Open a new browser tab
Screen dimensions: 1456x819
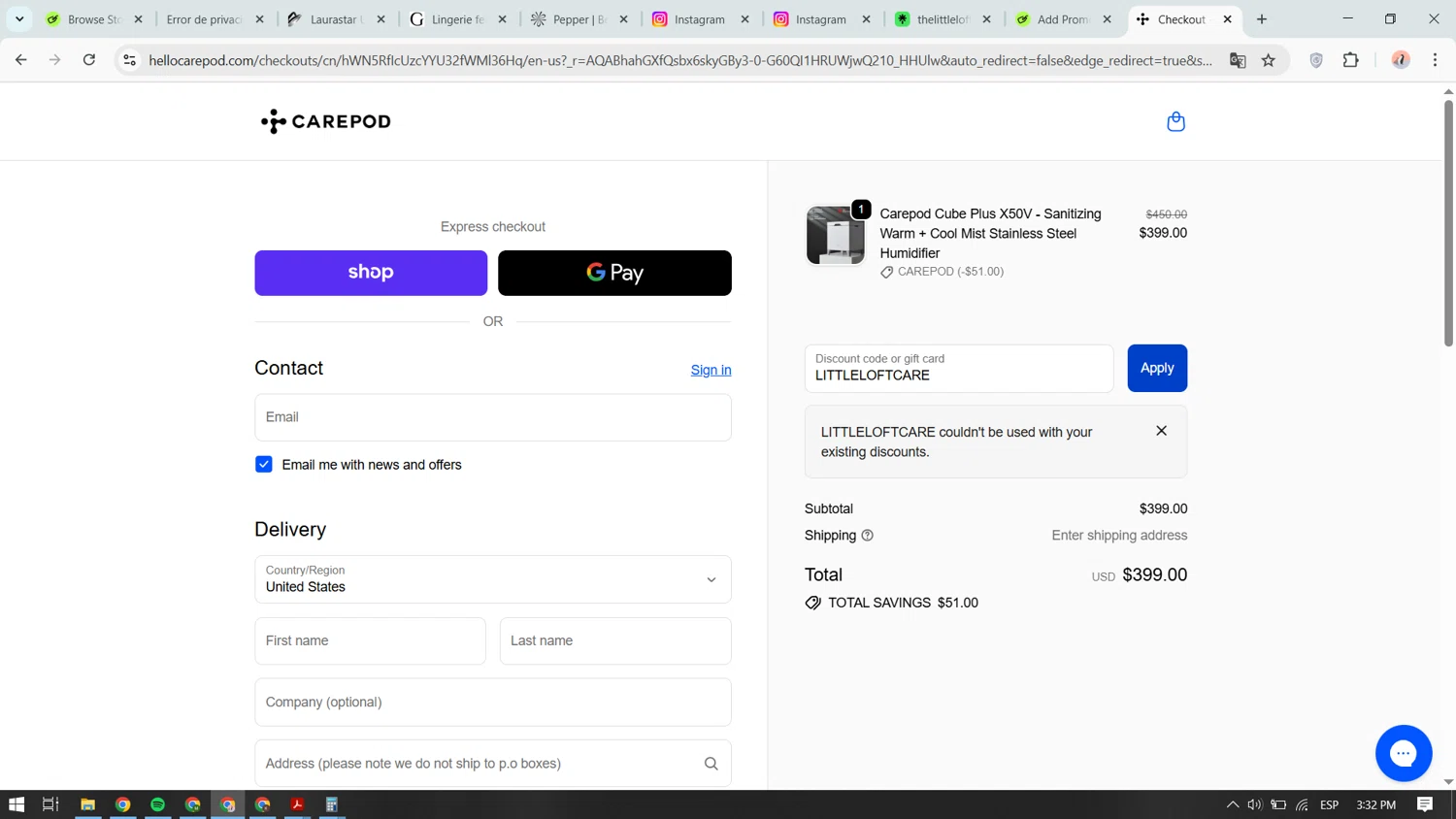coord(1262,19)
